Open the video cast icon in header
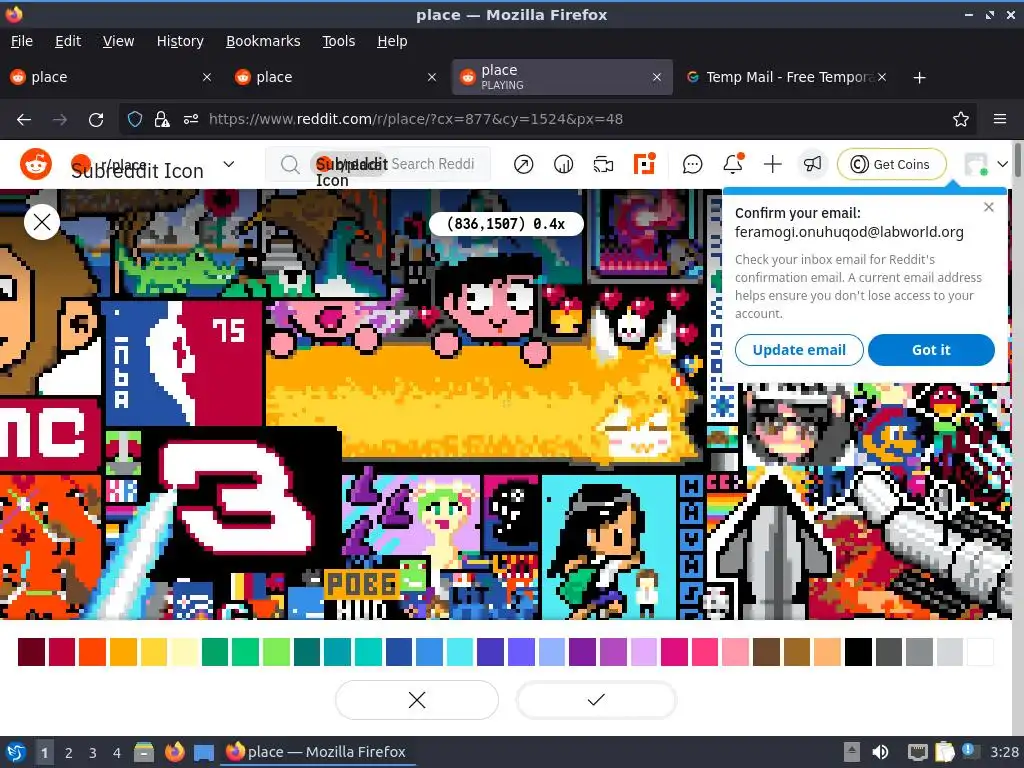1024x768 pixels. 603,165
